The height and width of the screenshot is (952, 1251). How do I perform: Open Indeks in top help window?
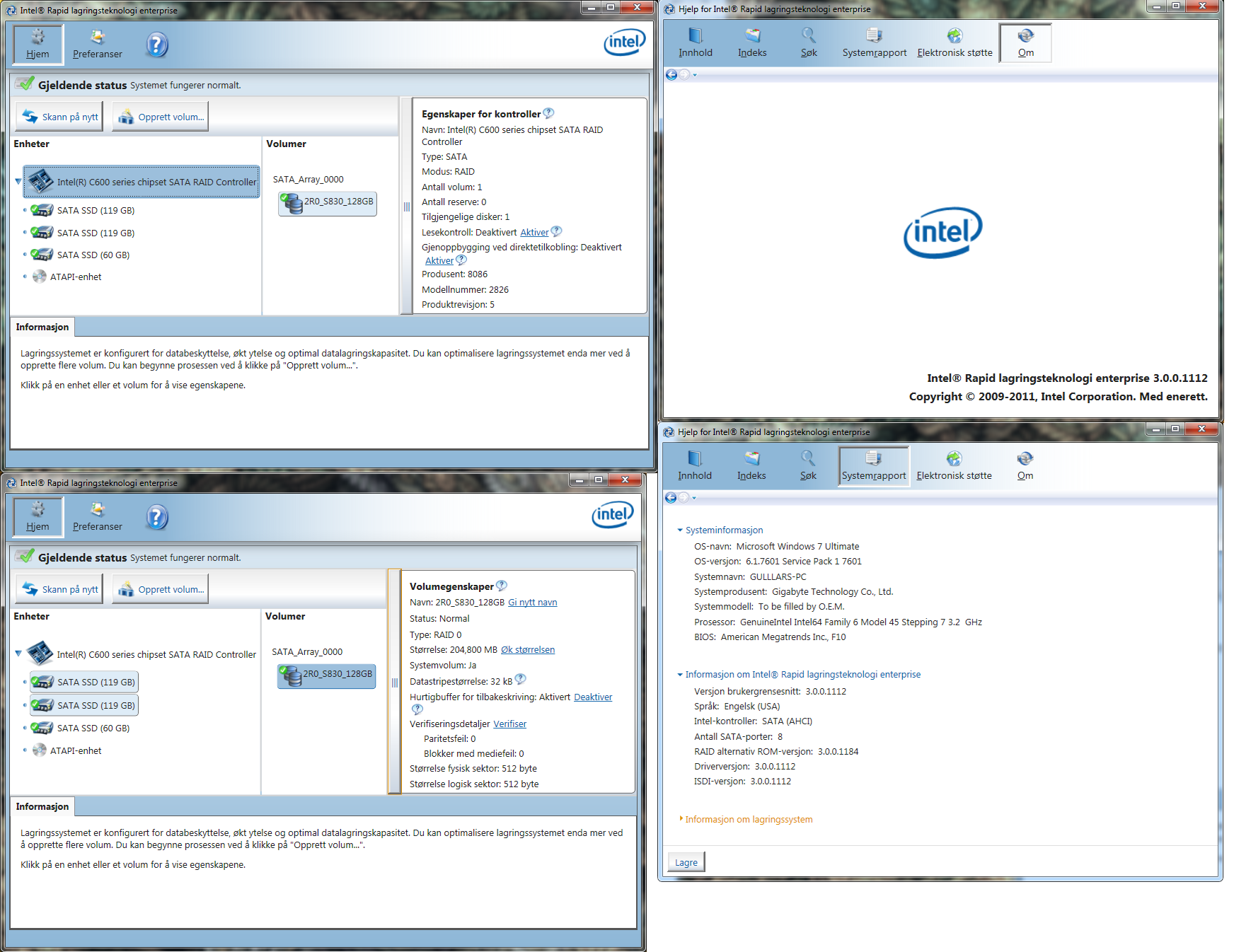pos(752,43)
